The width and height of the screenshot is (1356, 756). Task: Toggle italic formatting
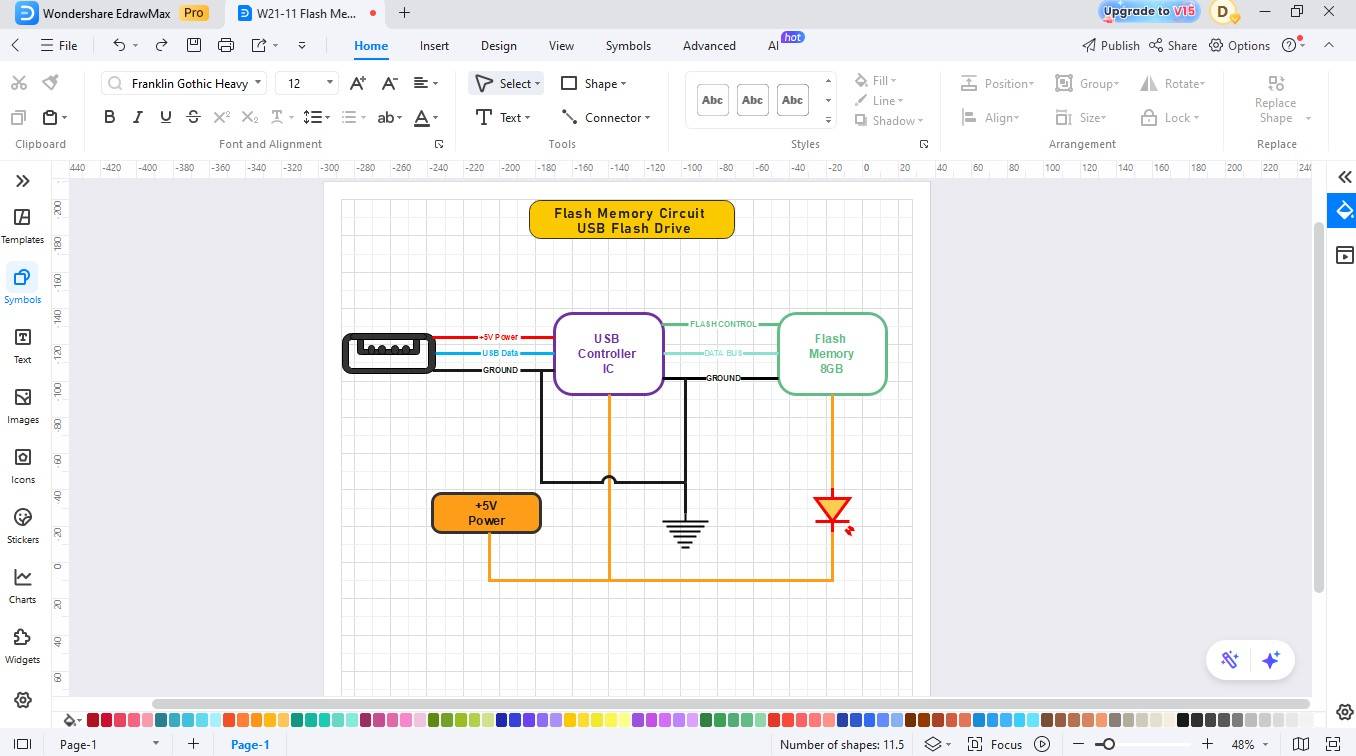pos(137,117)
